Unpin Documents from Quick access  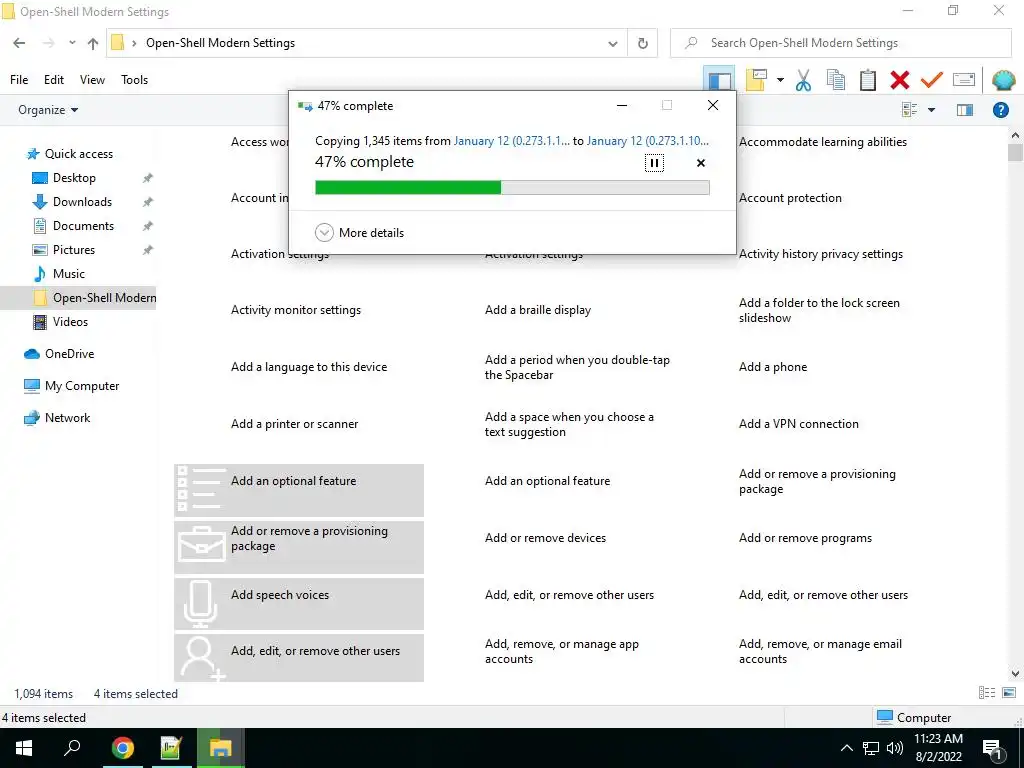pyautogui.click(x=148, y=226)
